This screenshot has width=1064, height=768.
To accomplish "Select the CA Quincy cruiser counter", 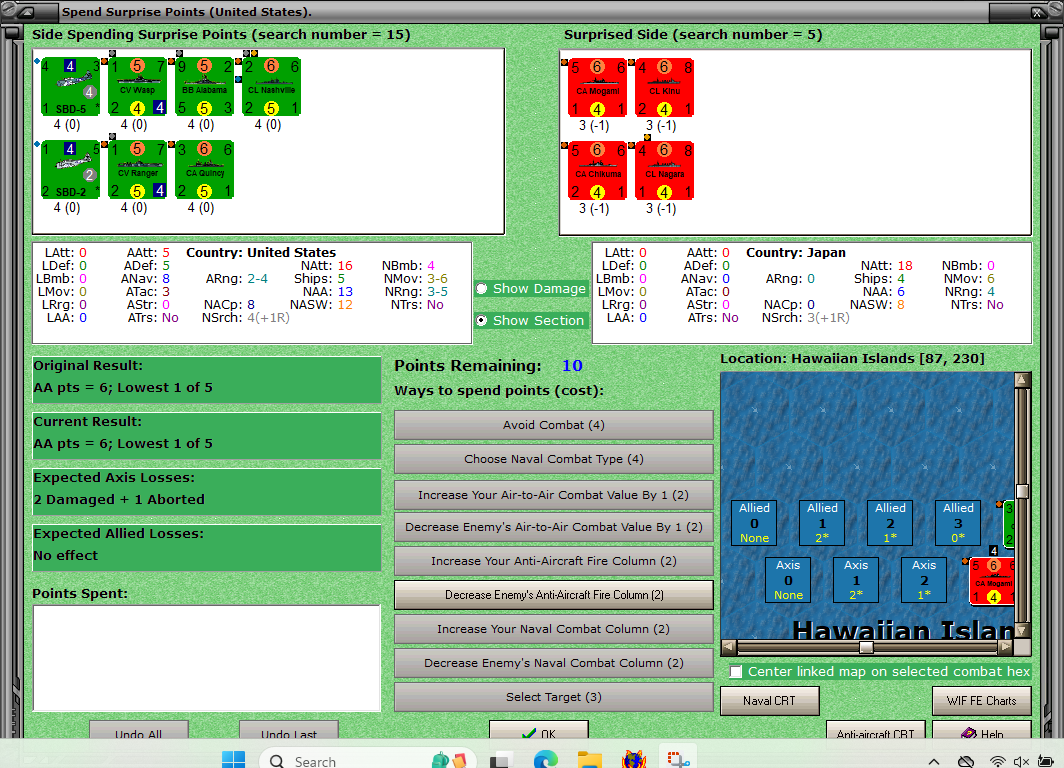I will [x=204, y=170].
